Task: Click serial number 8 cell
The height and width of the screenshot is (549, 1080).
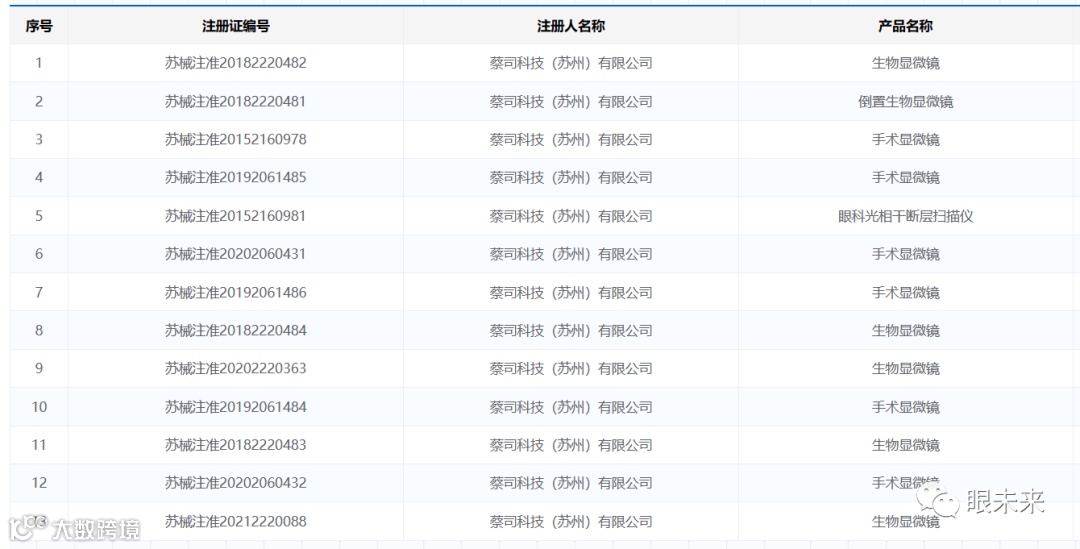Action: click(39, 330)
